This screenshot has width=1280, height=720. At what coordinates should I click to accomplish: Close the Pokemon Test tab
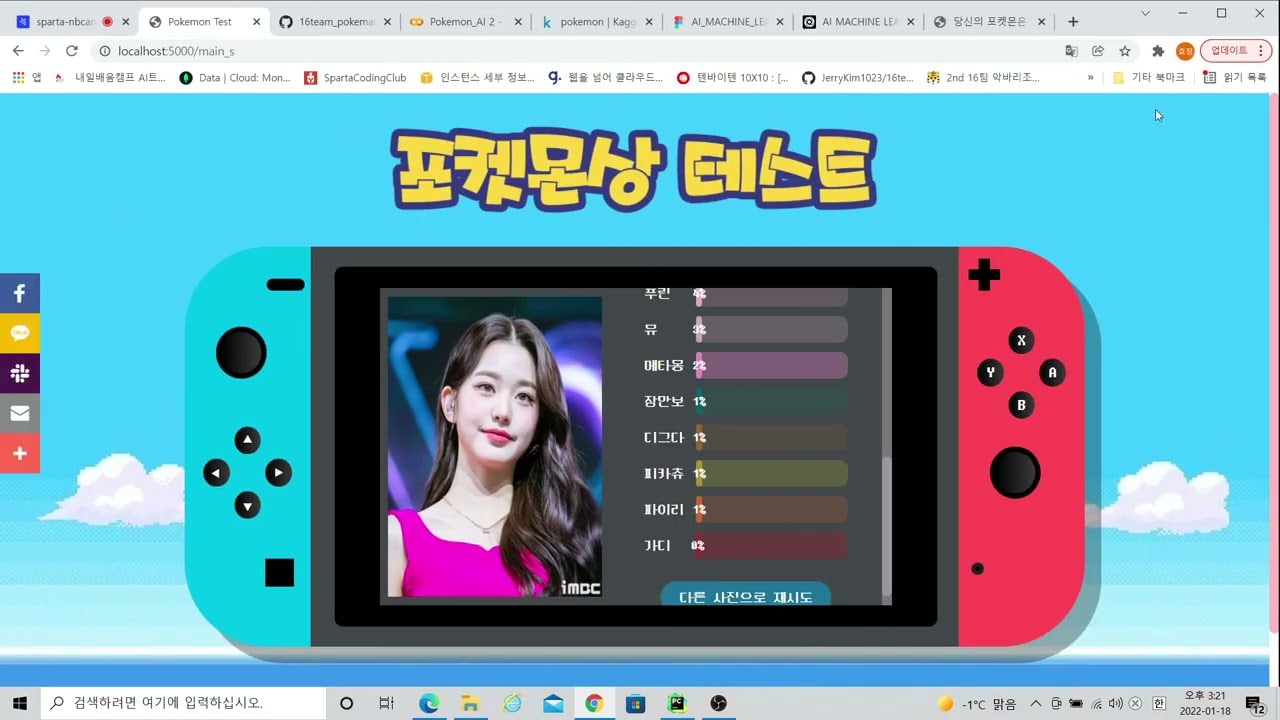tap(256, 21)
